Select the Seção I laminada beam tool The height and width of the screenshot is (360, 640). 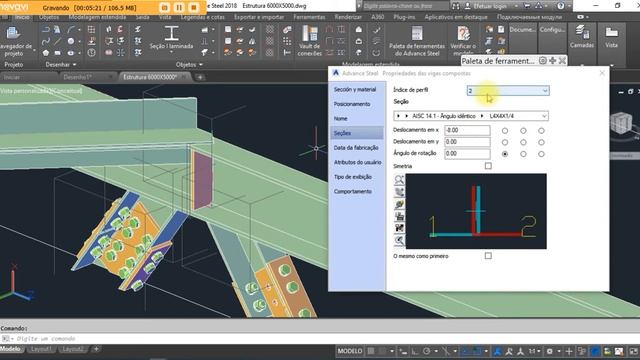coord(171,38)
